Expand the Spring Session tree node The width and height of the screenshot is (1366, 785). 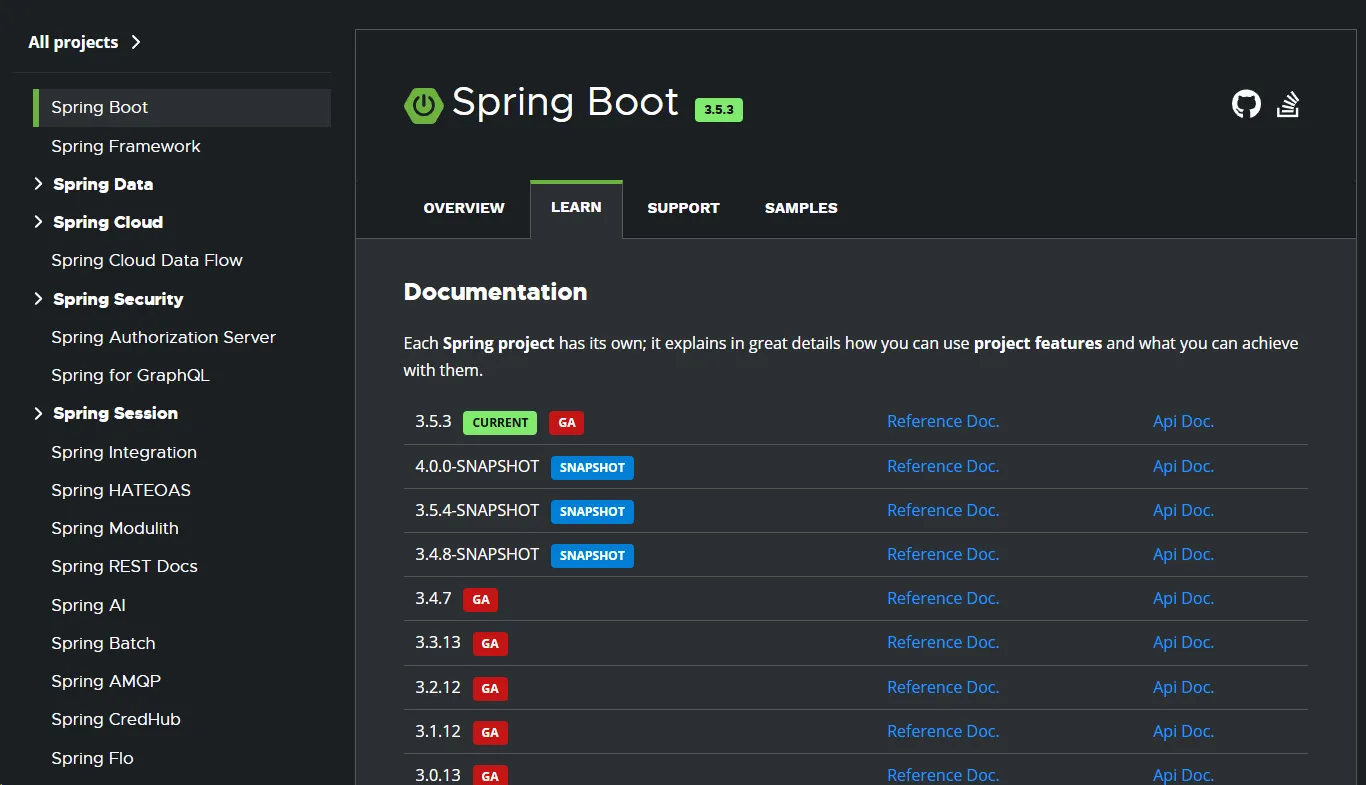click(38, 413)
